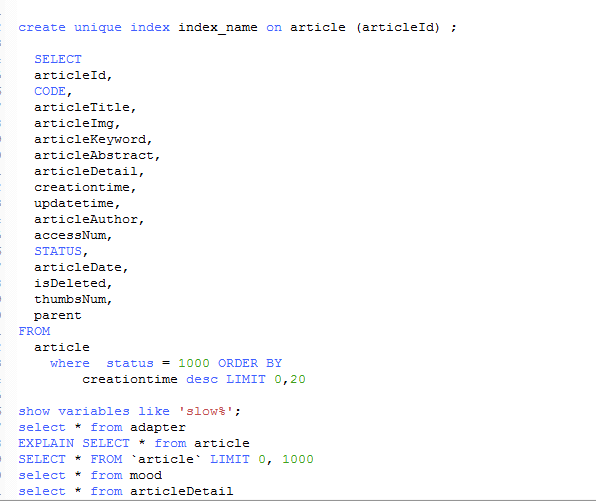The width and height of the screenshot is (596, 501).
Task: Click the 'articleDetail,' column line
Action: click(x=89, y=171)
